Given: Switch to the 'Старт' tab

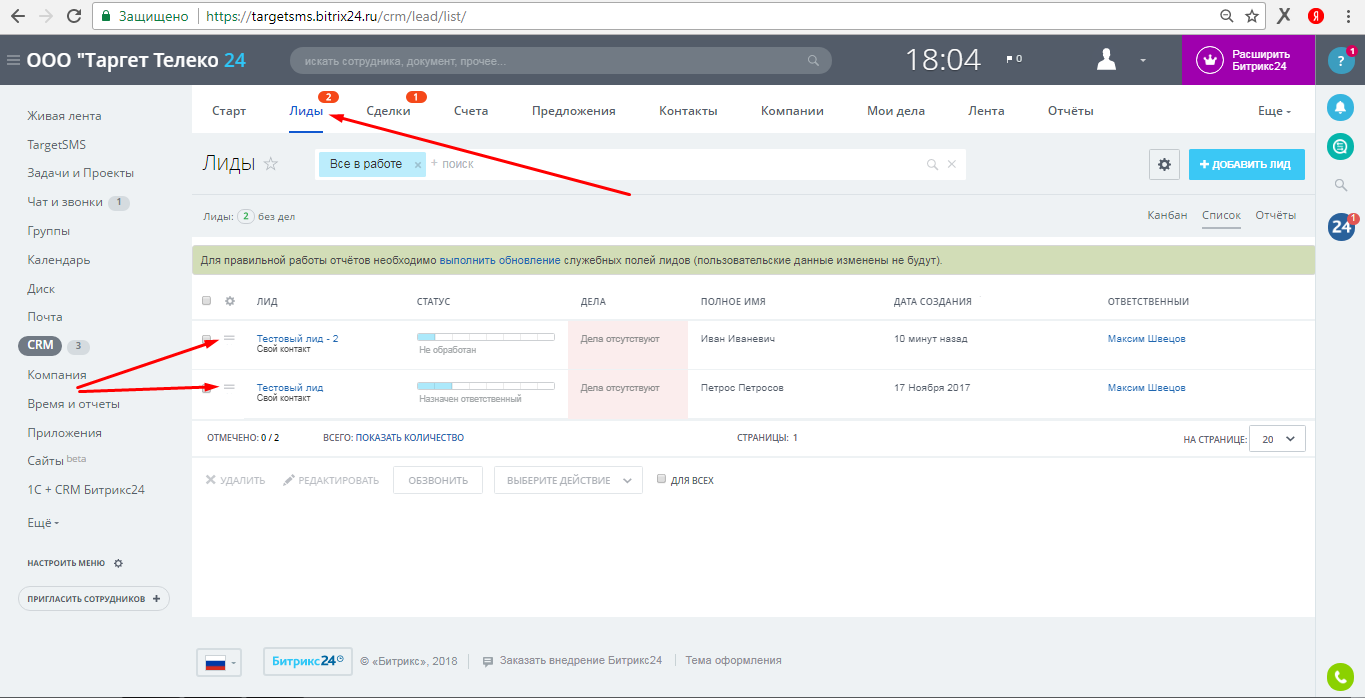Looking at the screenshot, I should point(229,111).
